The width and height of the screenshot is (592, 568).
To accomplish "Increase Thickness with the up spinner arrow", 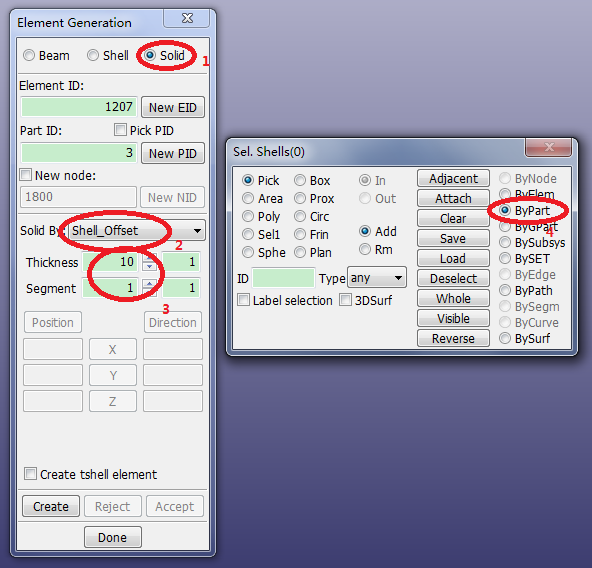I will (x=150, y=257).
